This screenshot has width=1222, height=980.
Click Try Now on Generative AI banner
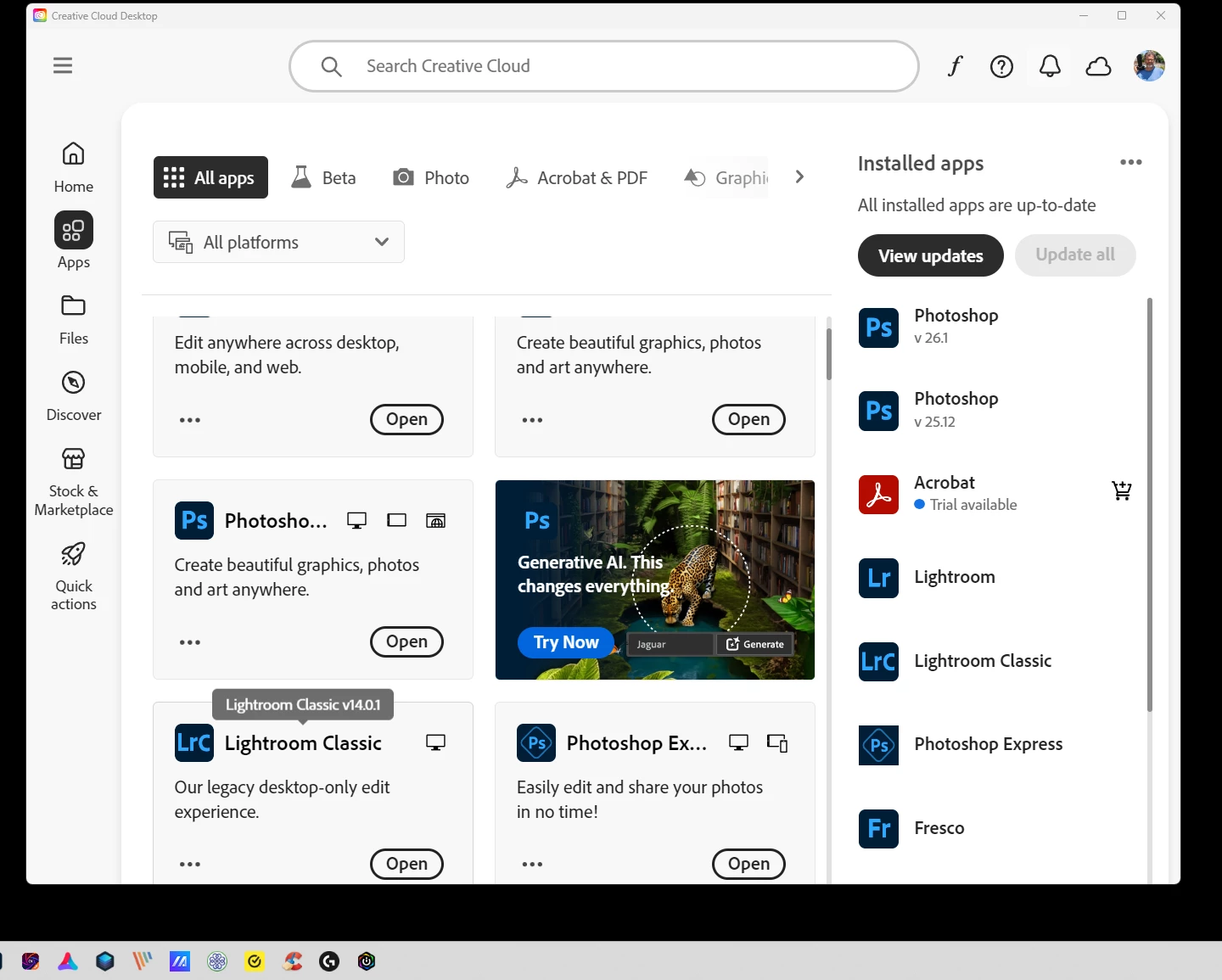[x=566, y=642]
